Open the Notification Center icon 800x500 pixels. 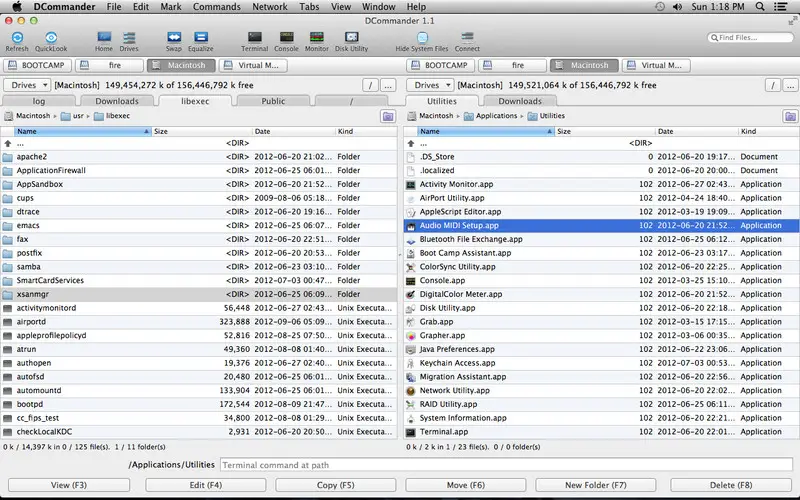tap(780, 7)
